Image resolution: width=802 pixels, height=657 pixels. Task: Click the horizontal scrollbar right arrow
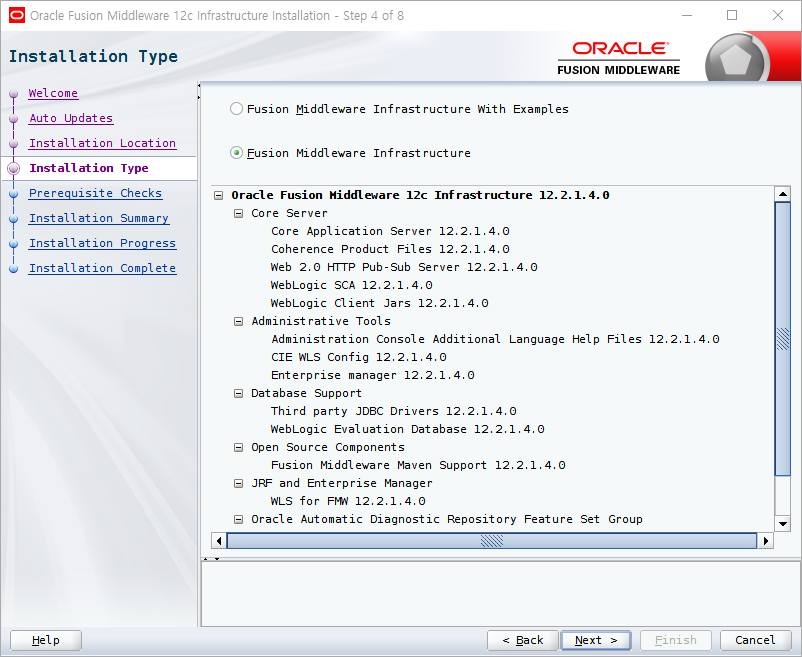pos(766,540)
